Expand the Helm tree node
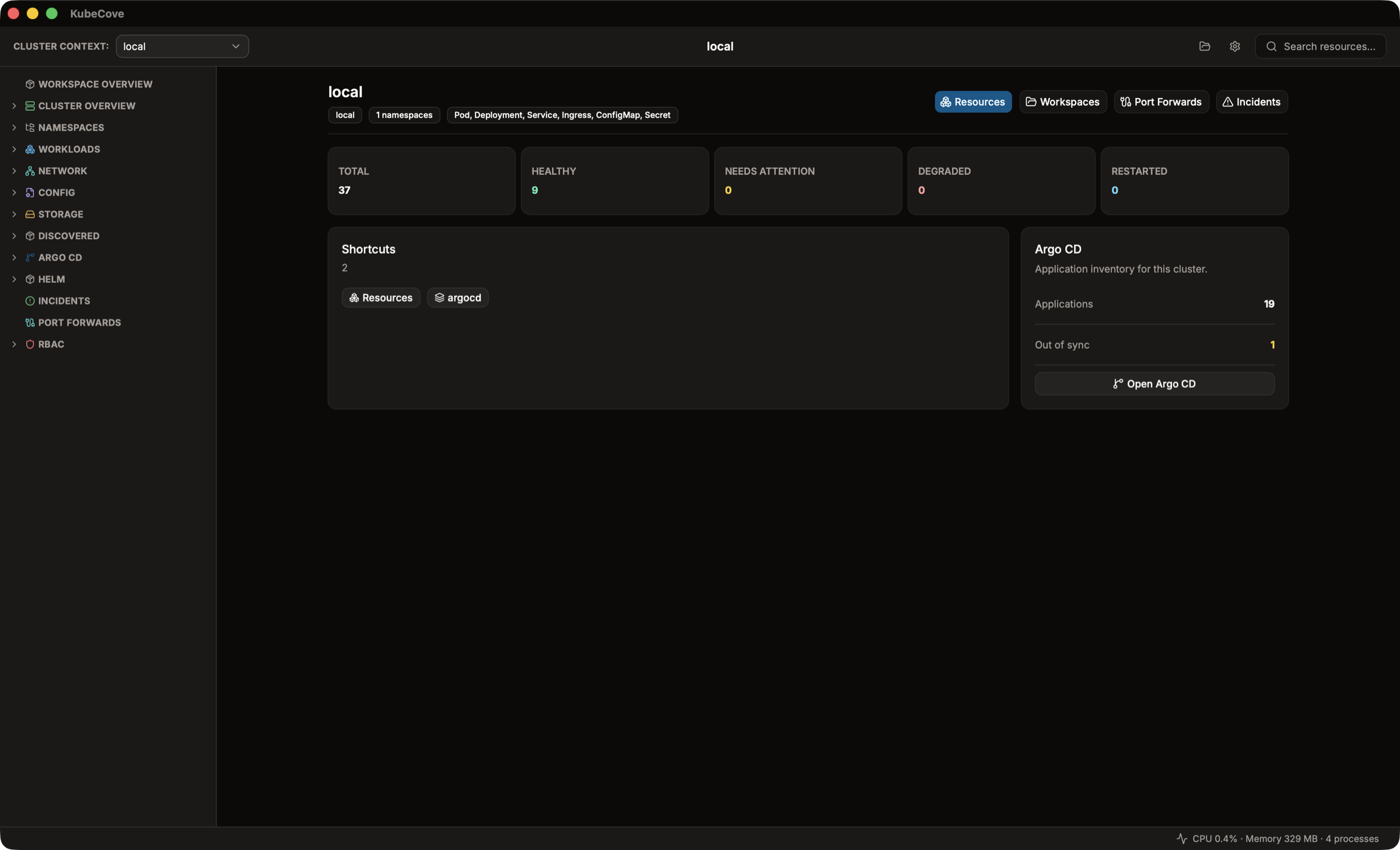The image size is (1400, 850). (14, 279)
